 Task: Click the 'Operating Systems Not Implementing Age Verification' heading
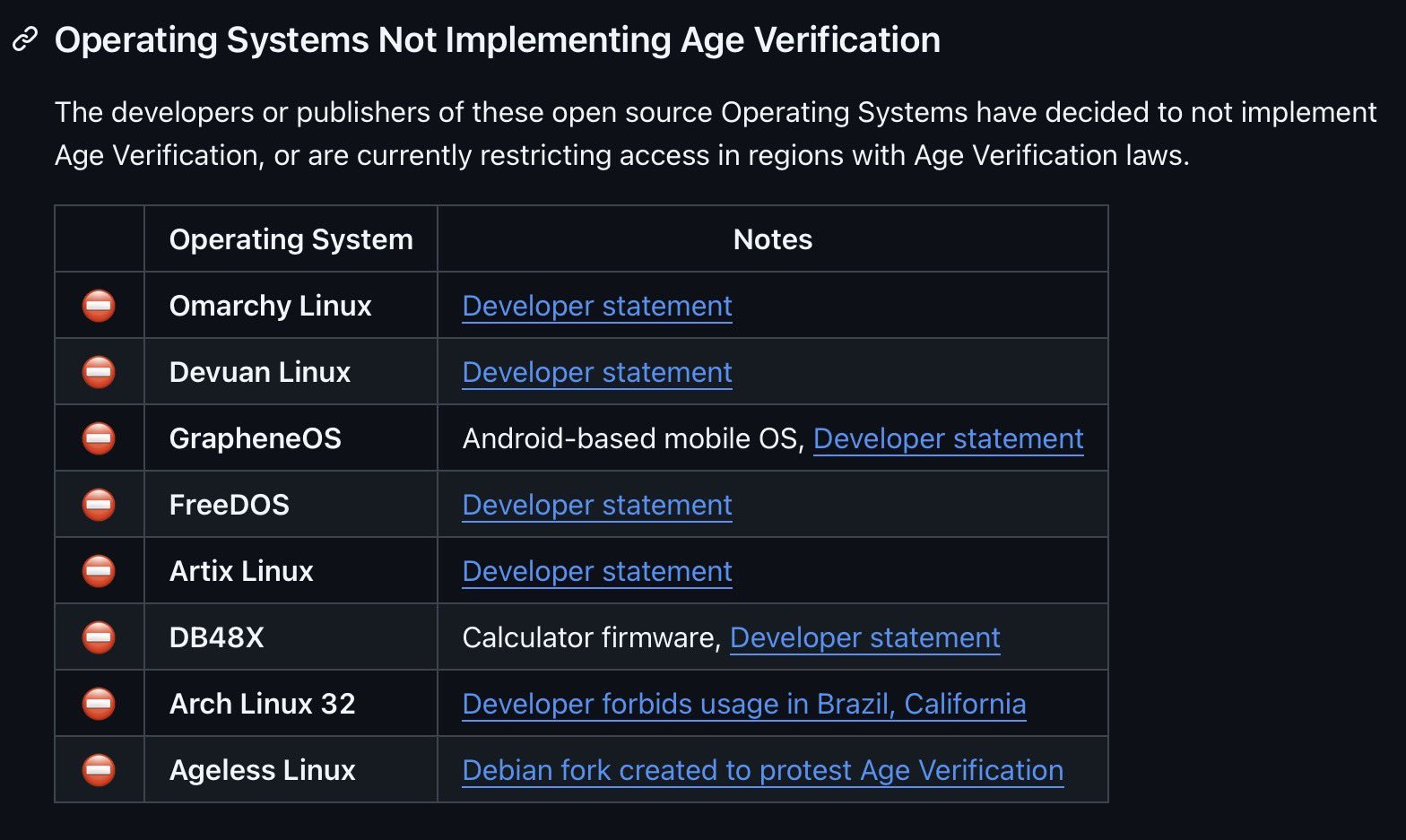497,40
